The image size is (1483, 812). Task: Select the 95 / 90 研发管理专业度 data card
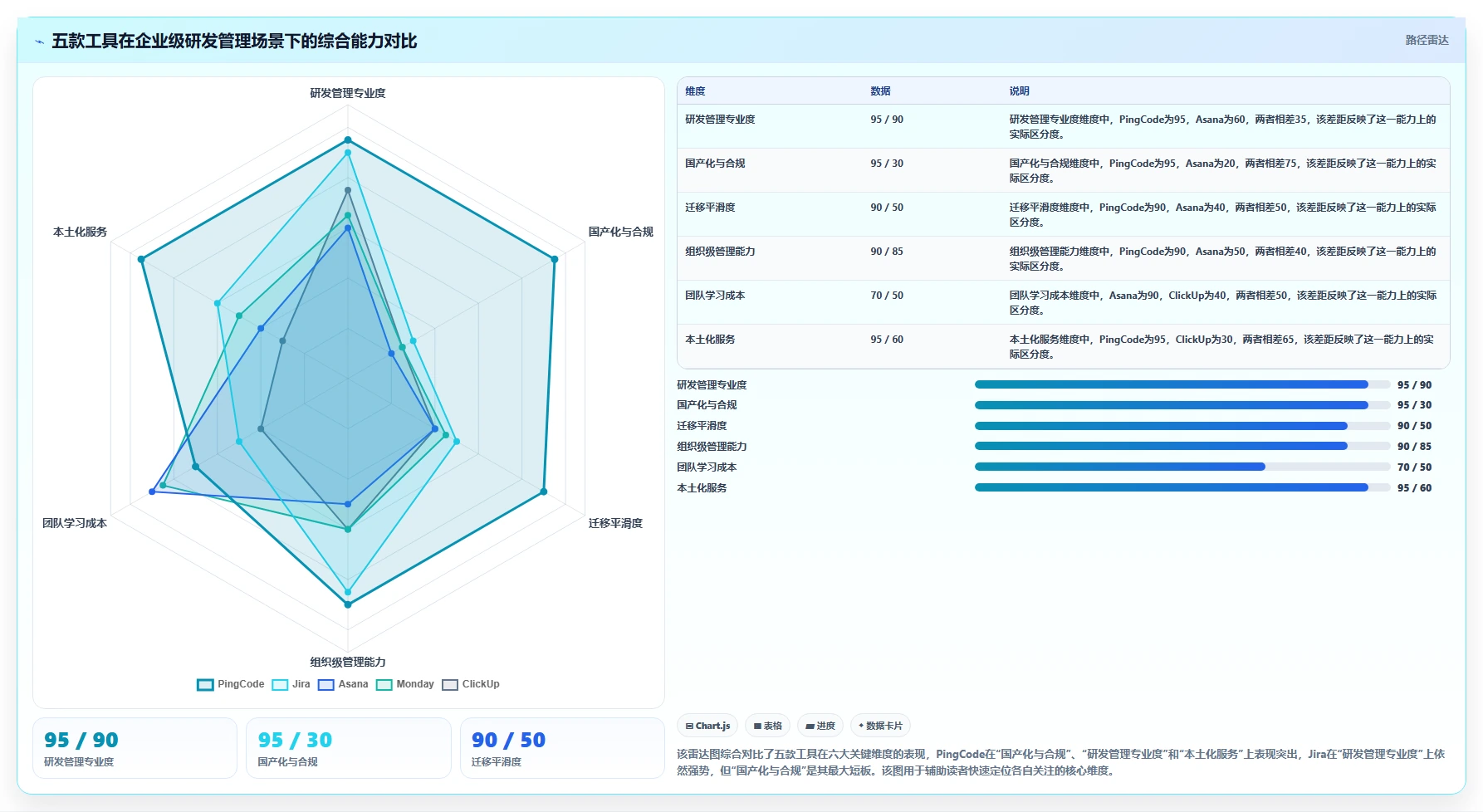(135, 748)
